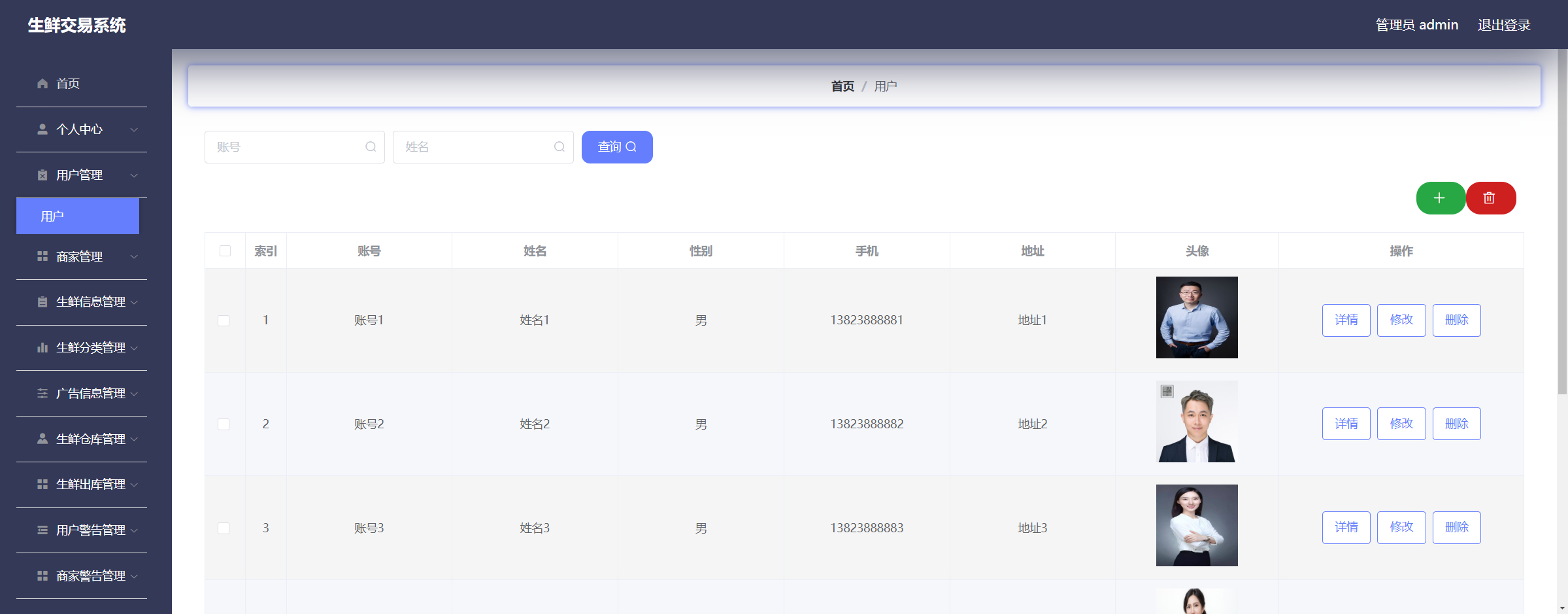The width and height of the screenshot is (1568, 614).
Task: Click the 查询 search button
Action: tap(617, 147)
